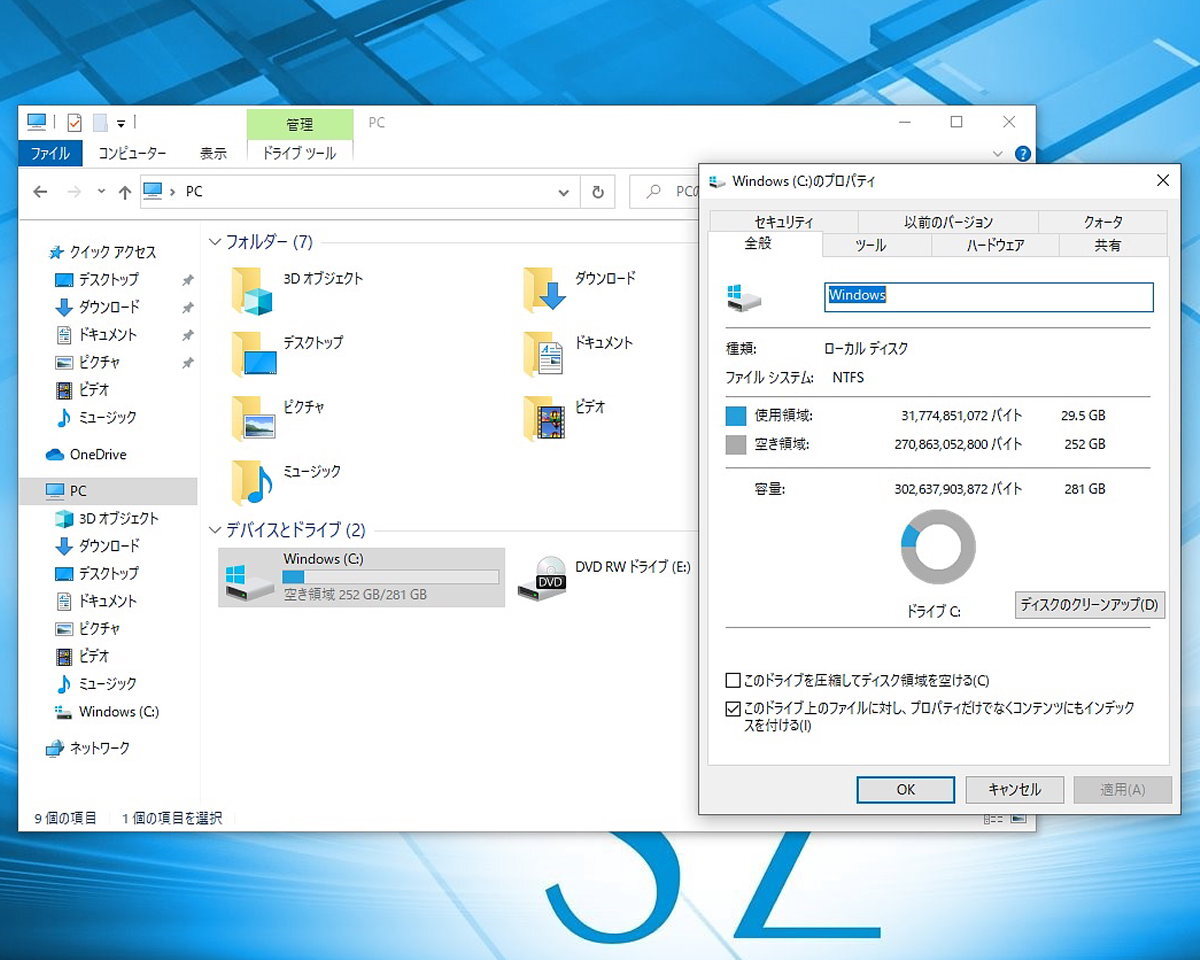
Task: Open the クォータ tab in properties
Action: (x=1103, y=222)
